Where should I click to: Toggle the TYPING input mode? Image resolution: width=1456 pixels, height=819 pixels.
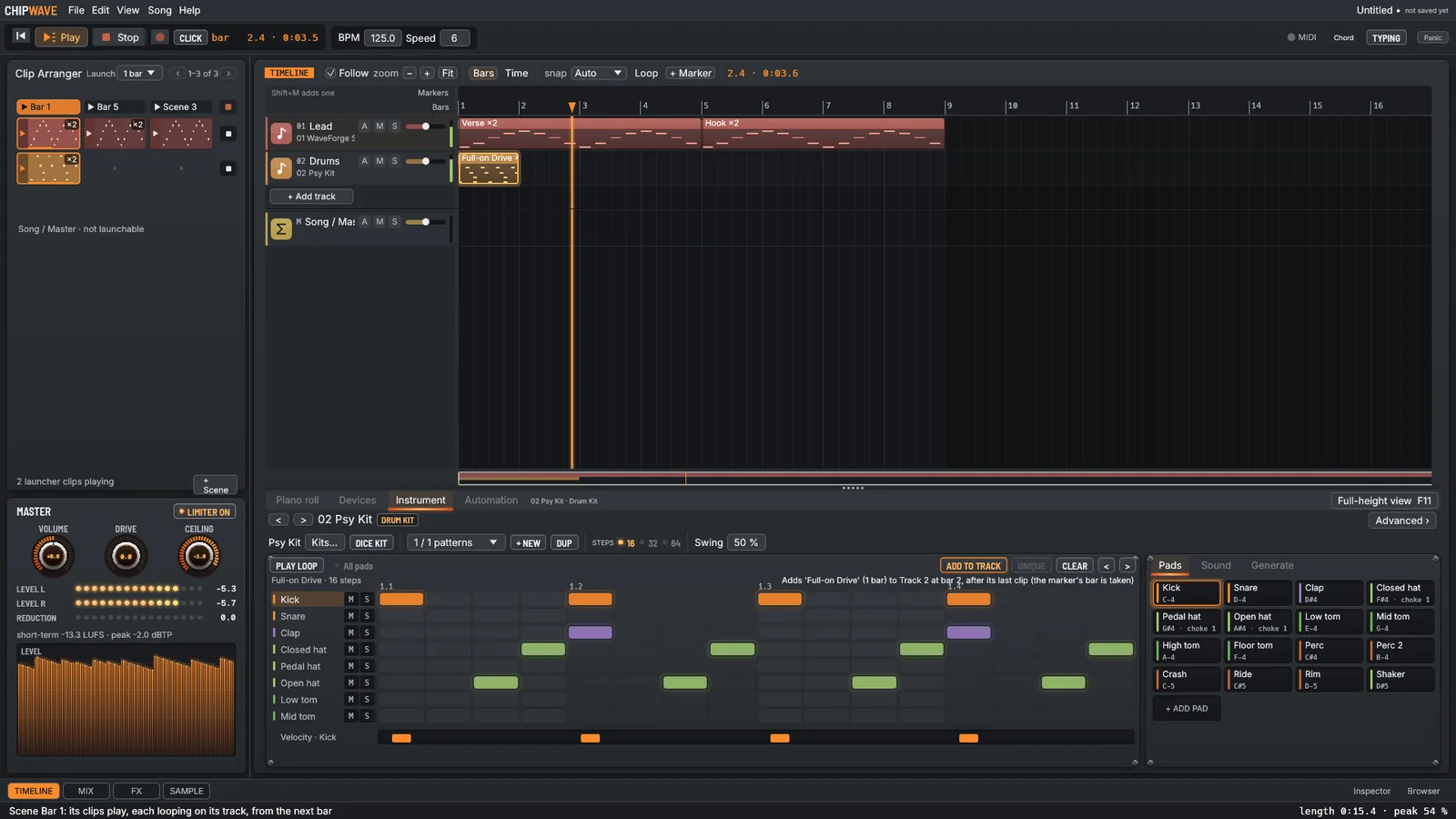1386,37
